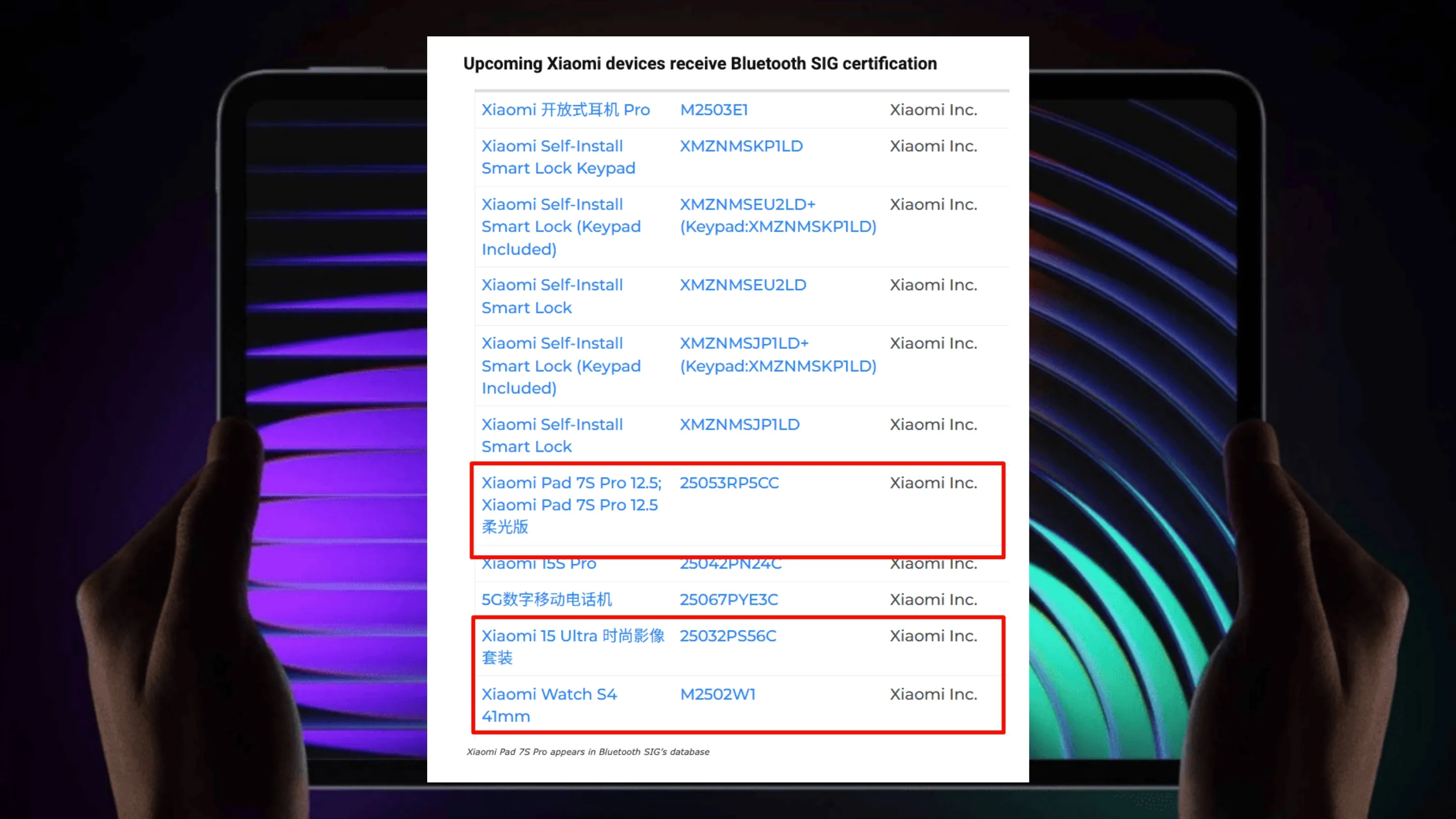Viewport: 1456px width, 819px height.
Task: Open the Xiaomi Pad 7S Pro 12.5 link
Action: 571,505
